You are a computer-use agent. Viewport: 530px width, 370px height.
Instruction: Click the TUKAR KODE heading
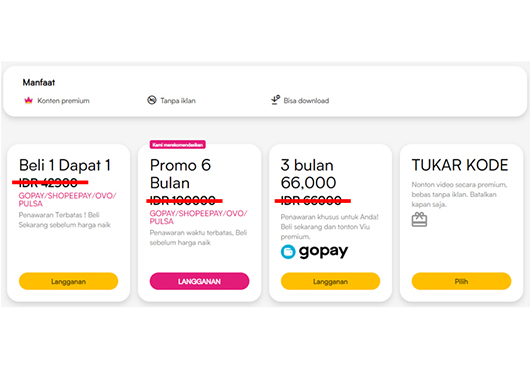[x=460, y=165]
